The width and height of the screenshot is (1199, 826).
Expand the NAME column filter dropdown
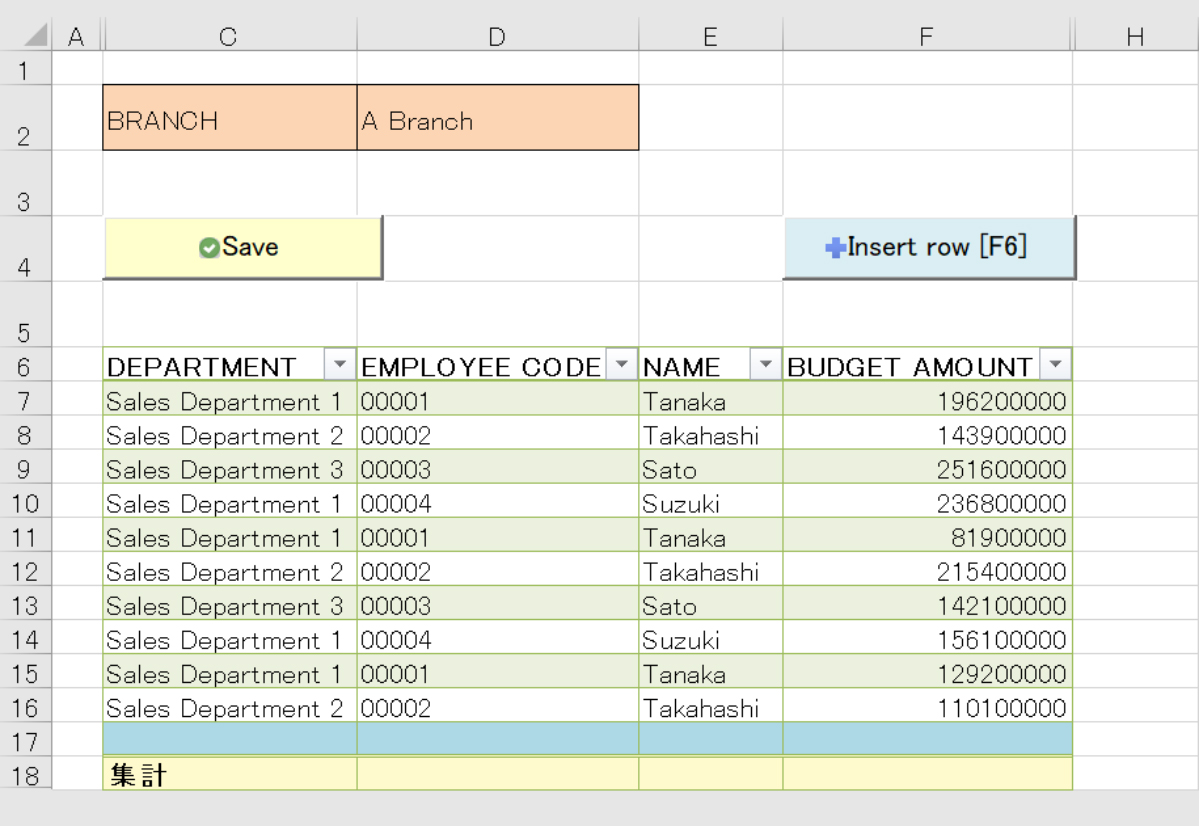(767, 366)
